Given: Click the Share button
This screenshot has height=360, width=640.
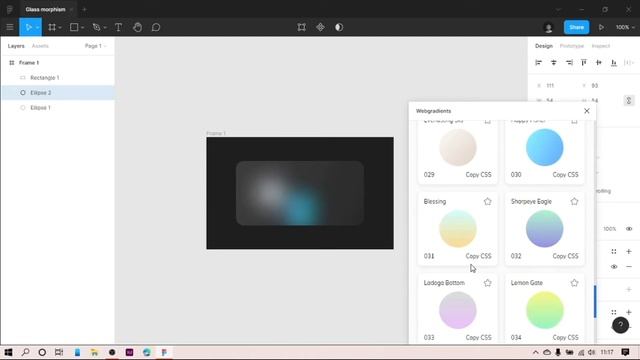Looking at the screenshot, I should [x=576, y=27].
